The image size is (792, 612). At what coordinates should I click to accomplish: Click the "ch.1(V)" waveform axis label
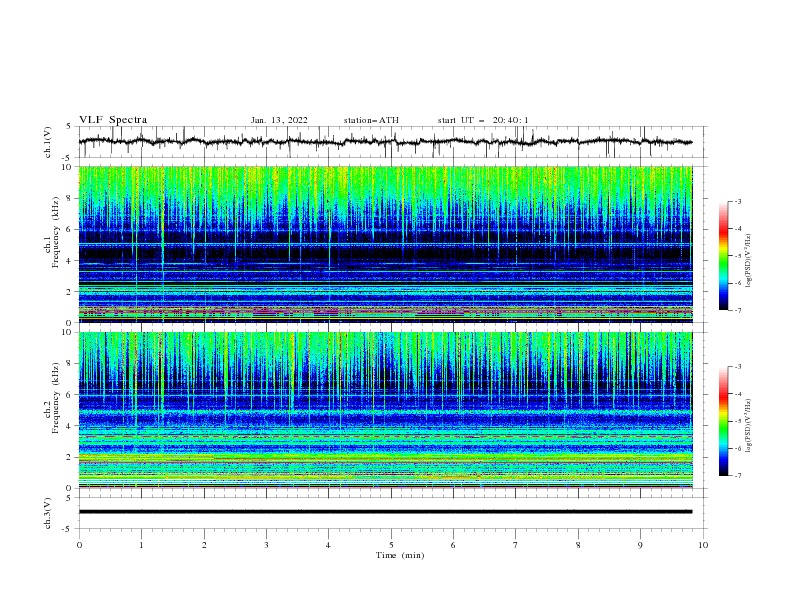(x=48, y=142)
